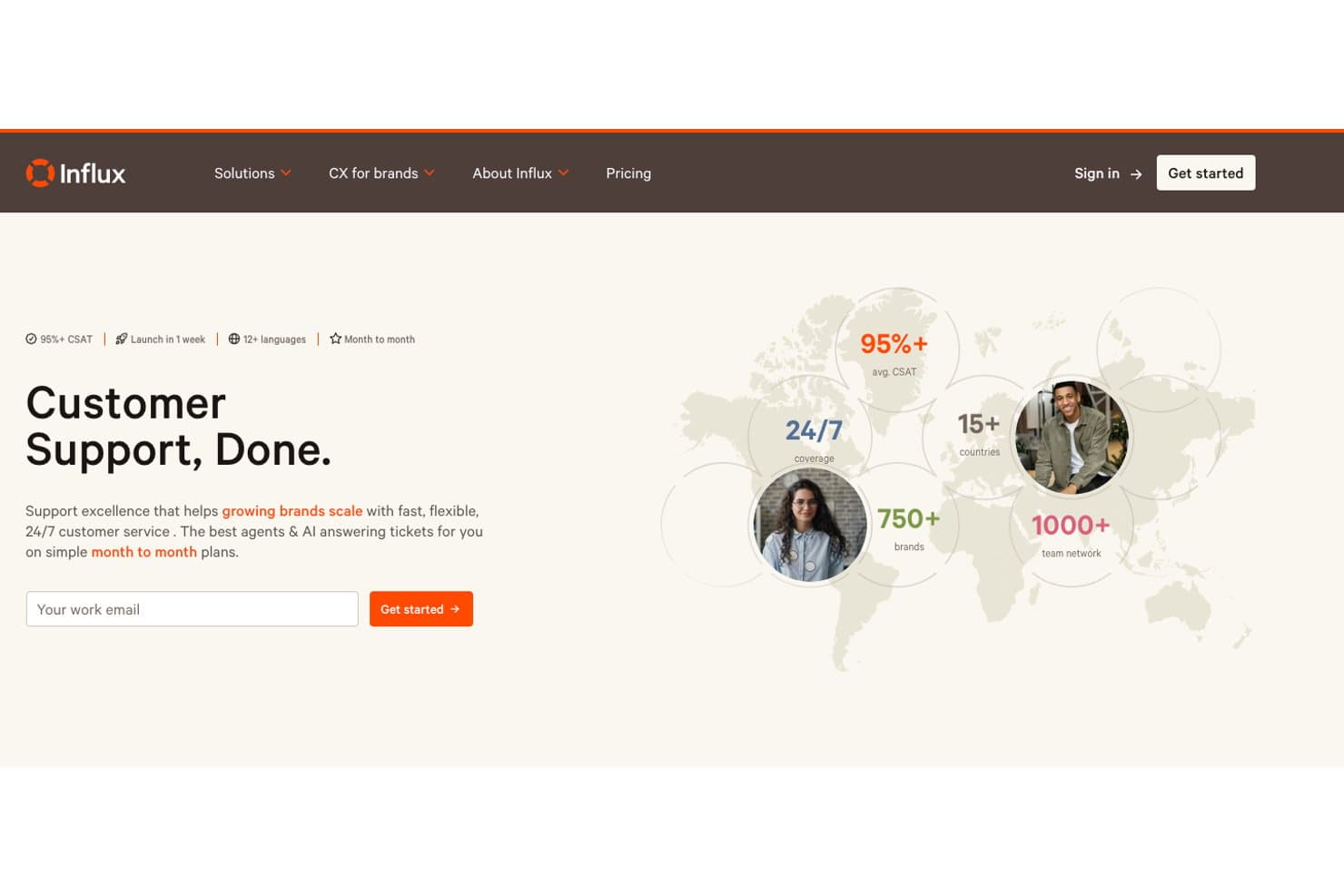Click the 12+ languages text
The height and width of the screenshot is (896, 1344).
[x=274, y=340]
